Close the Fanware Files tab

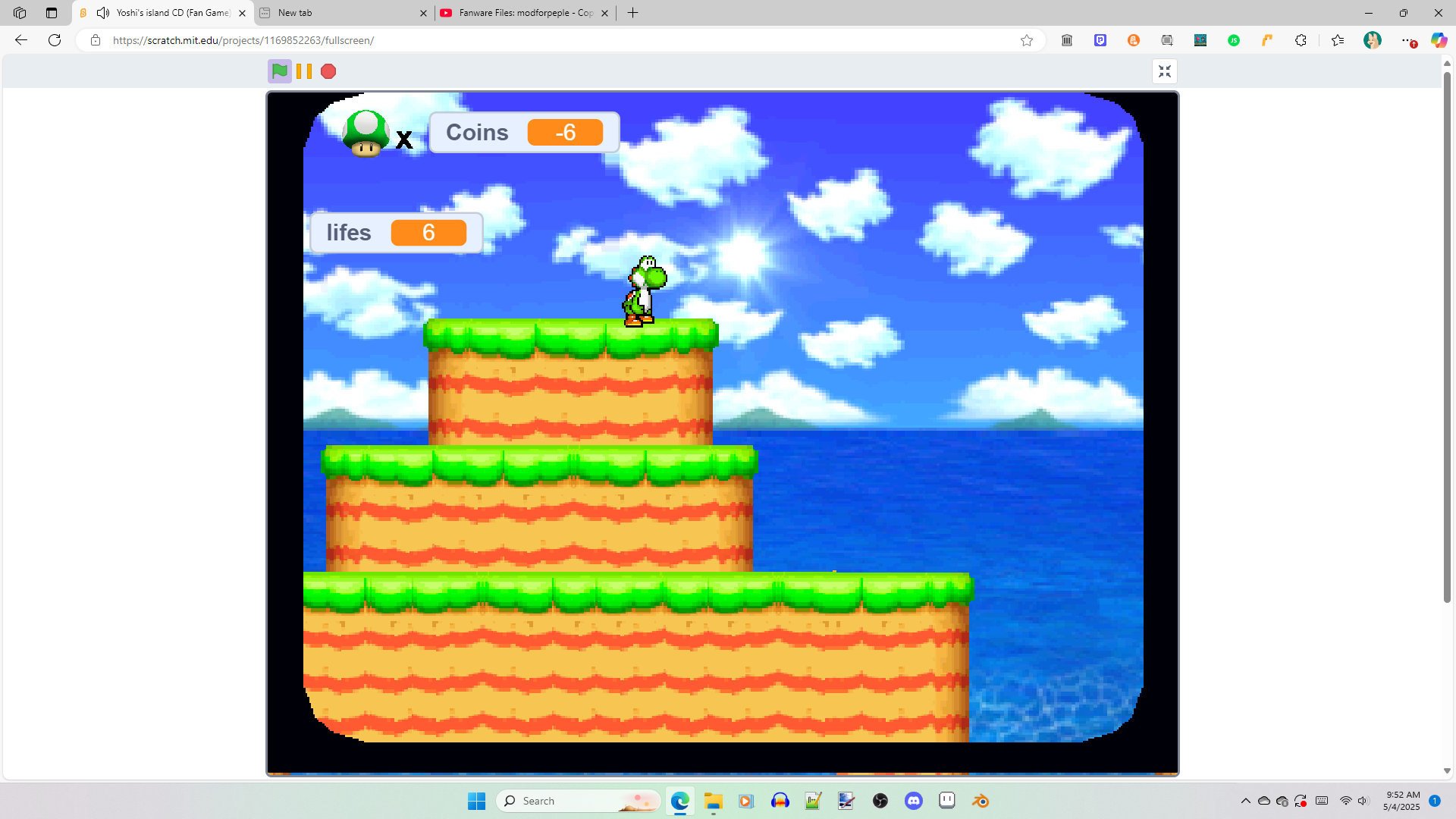[604, 13]
